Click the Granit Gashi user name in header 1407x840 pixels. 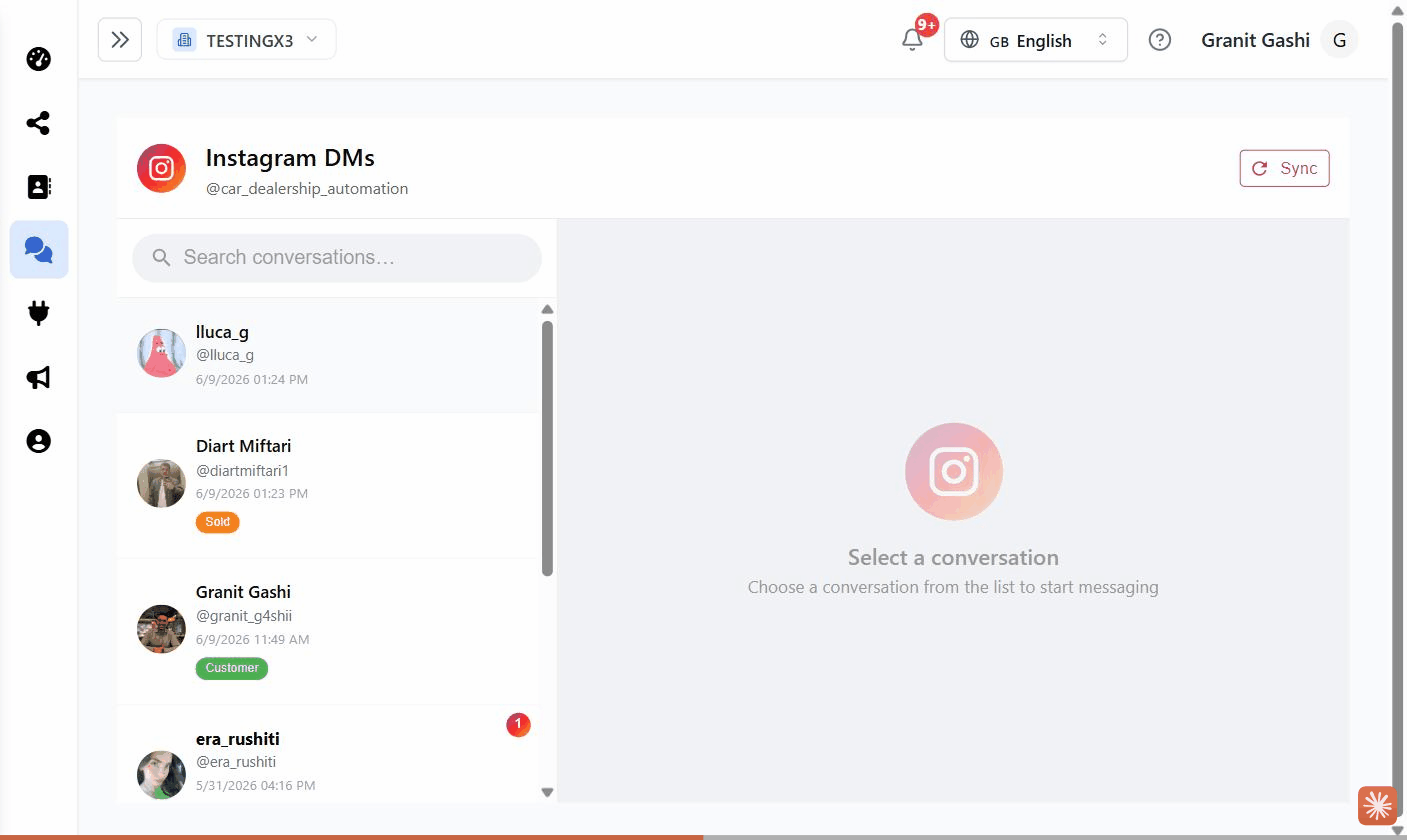(1255, 40)
